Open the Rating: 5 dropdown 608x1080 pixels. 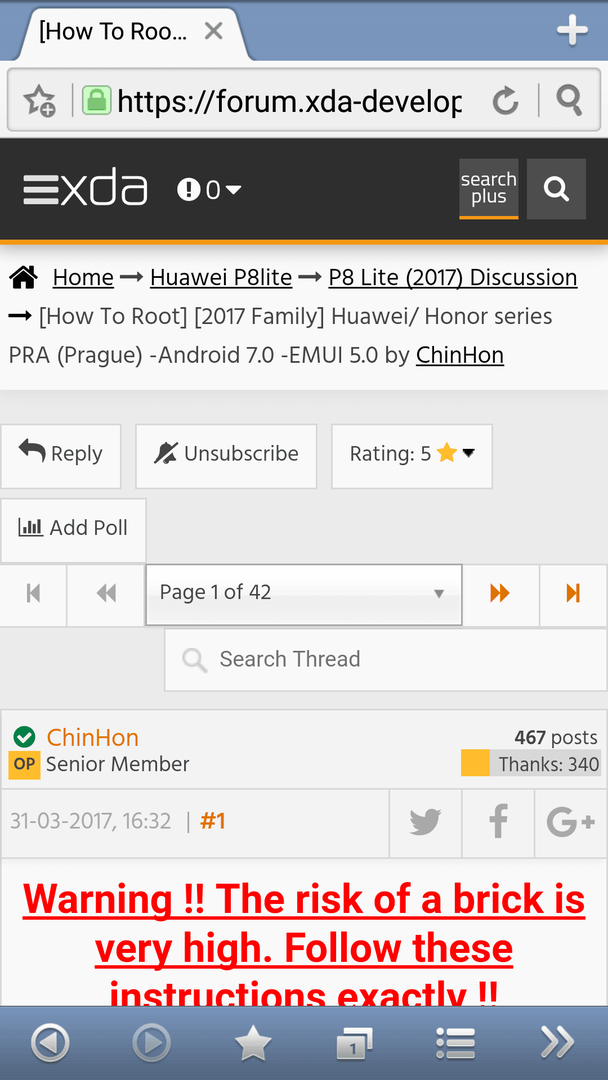(412, 456)
